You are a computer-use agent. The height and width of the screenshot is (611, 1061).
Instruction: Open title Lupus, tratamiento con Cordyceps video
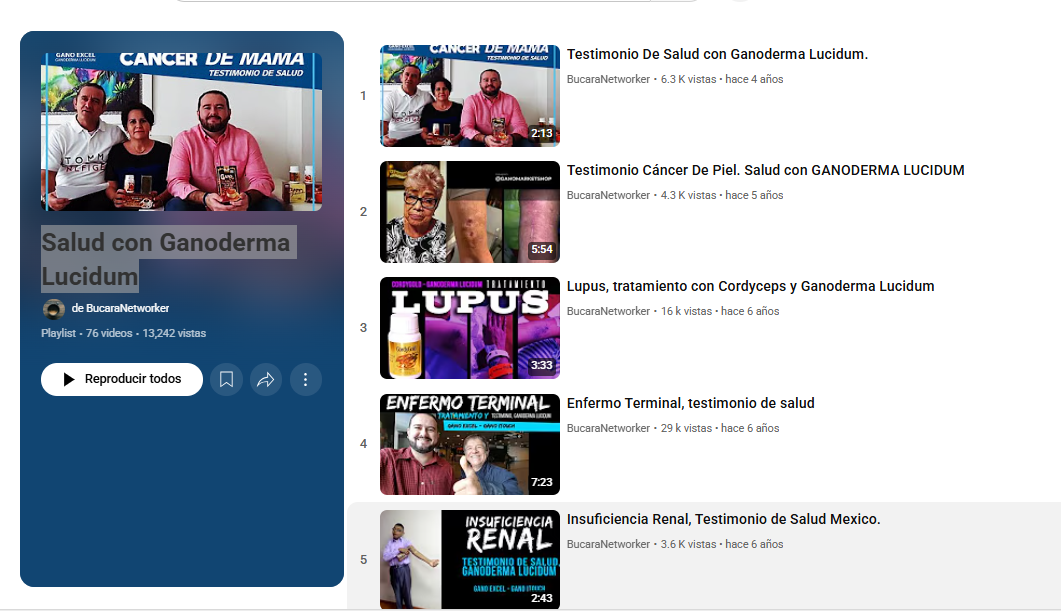750,286
